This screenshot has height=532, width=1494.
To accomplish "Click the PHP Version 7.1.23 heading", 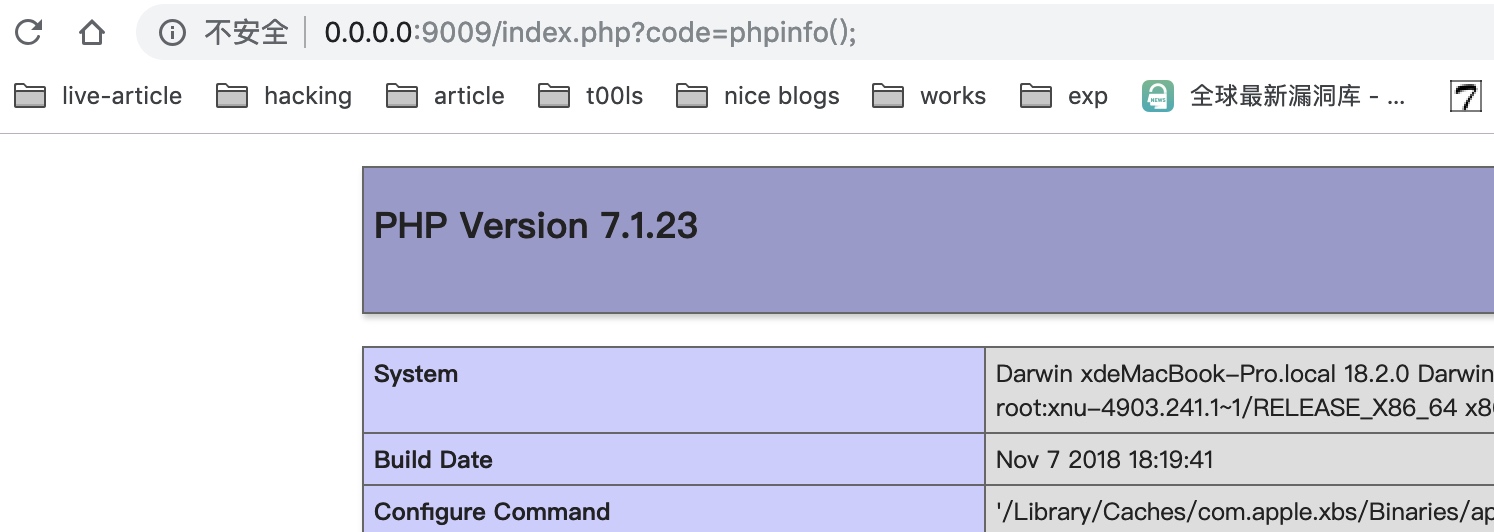I will [536, 226].
